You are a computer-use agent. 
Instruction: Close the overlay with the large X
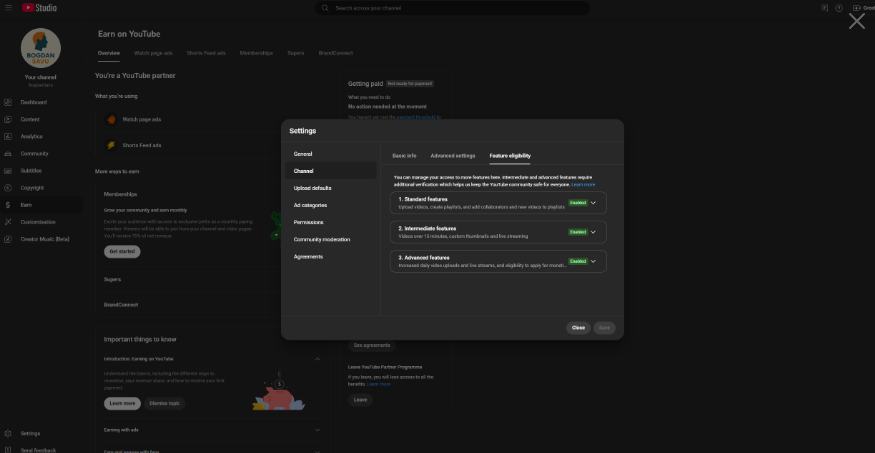857,21
